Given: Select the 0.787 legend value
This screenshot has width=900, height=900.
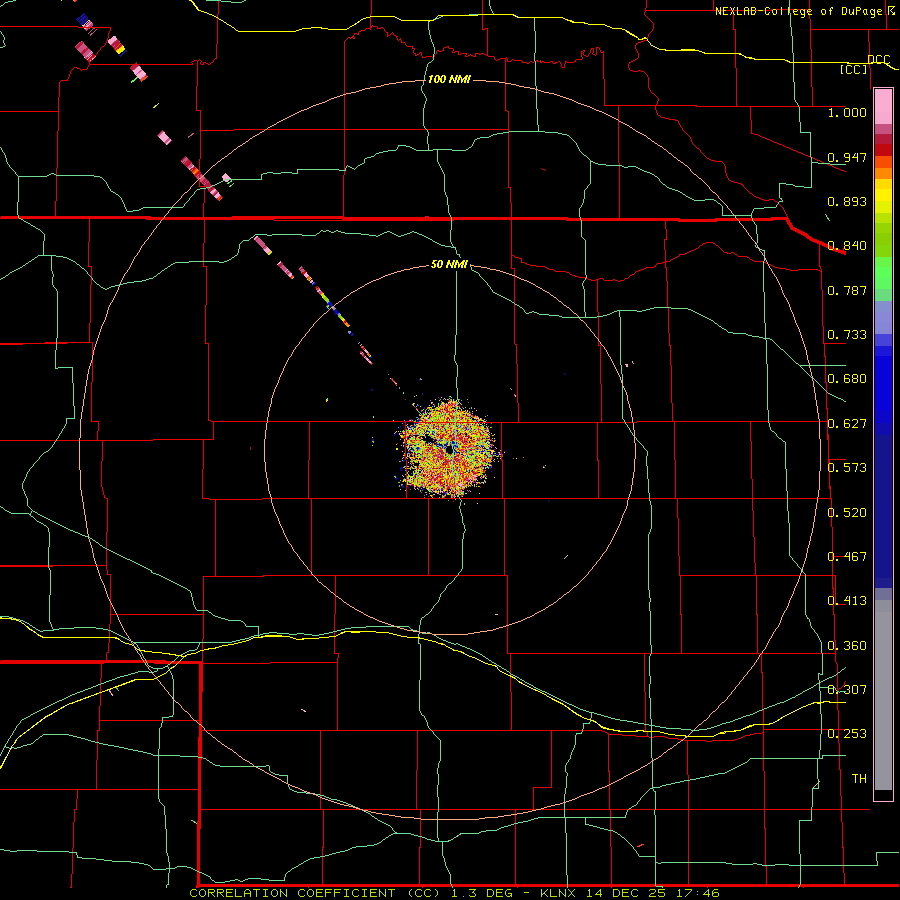Looking at the screenshot, I should [847, 290].
